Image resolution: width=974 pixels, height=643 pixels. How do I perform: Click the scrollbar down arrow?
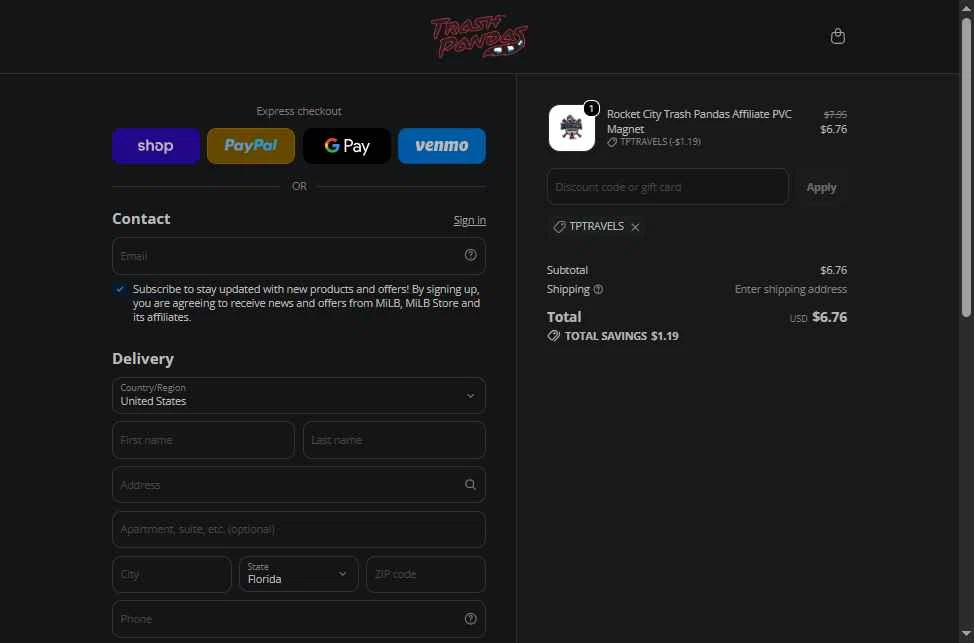pyautogui.click(x=966, y=634)
